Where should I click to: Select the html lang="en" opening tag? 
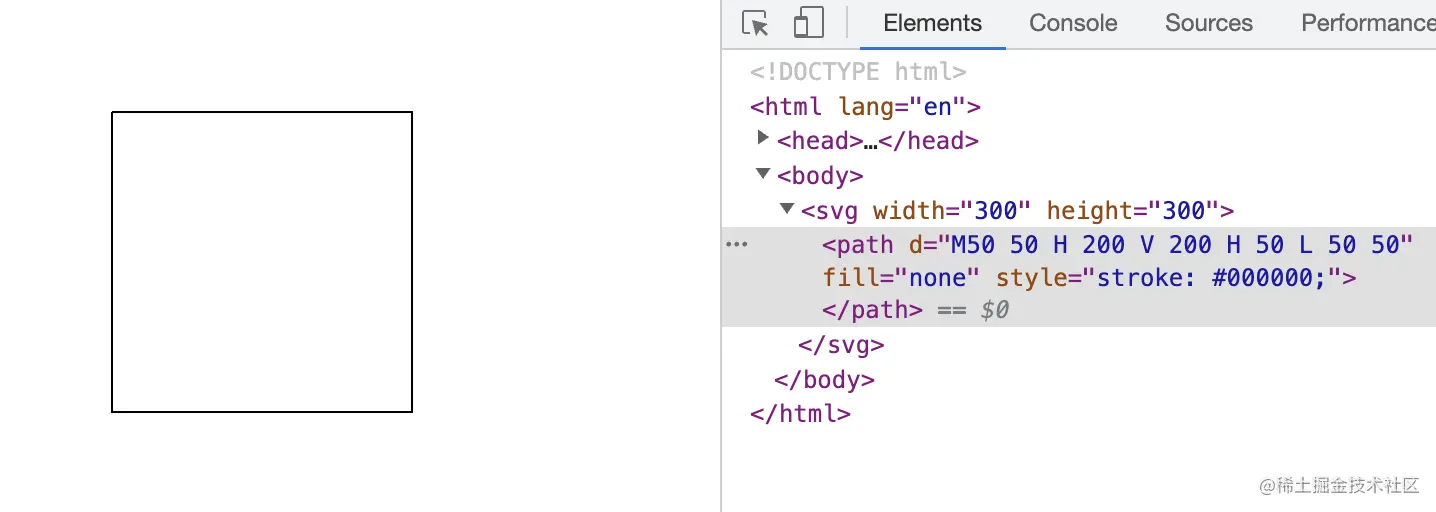click(865, 107)
